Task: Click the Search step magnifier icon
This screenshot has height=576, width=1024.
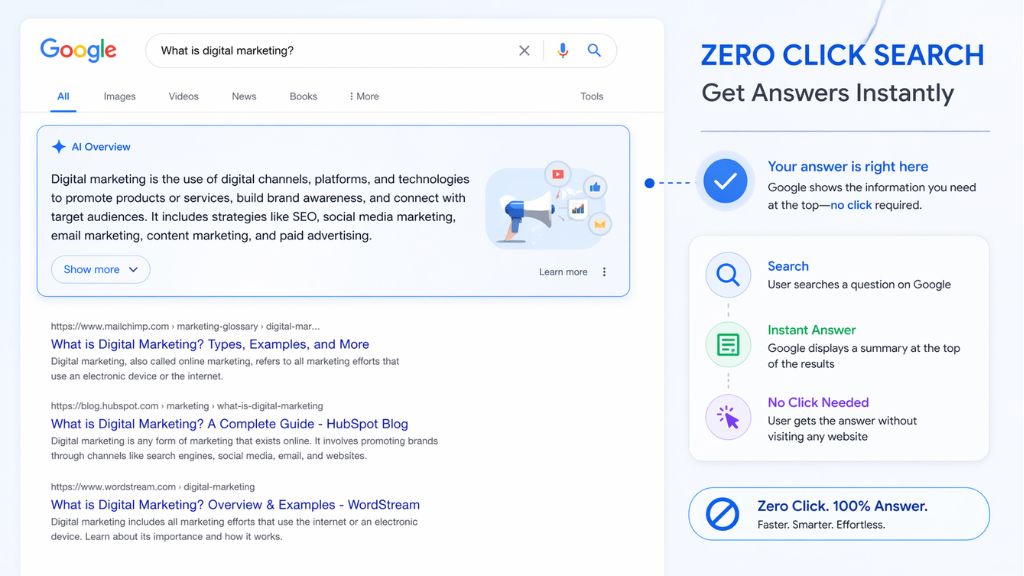Action: click(728, 275)
